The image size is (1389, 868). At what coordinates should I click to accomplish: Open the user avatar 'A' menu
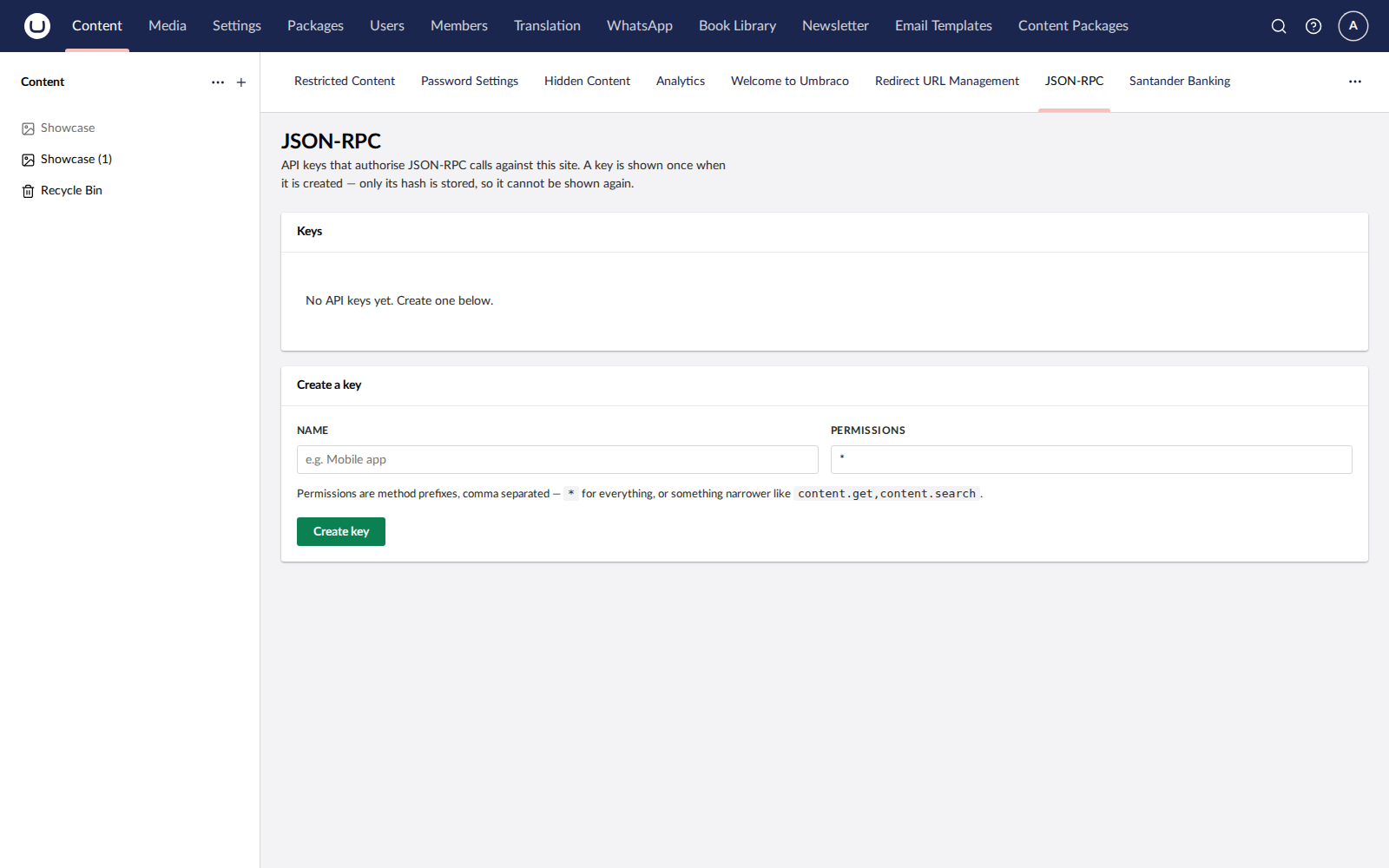click(x=1353, y=26)
